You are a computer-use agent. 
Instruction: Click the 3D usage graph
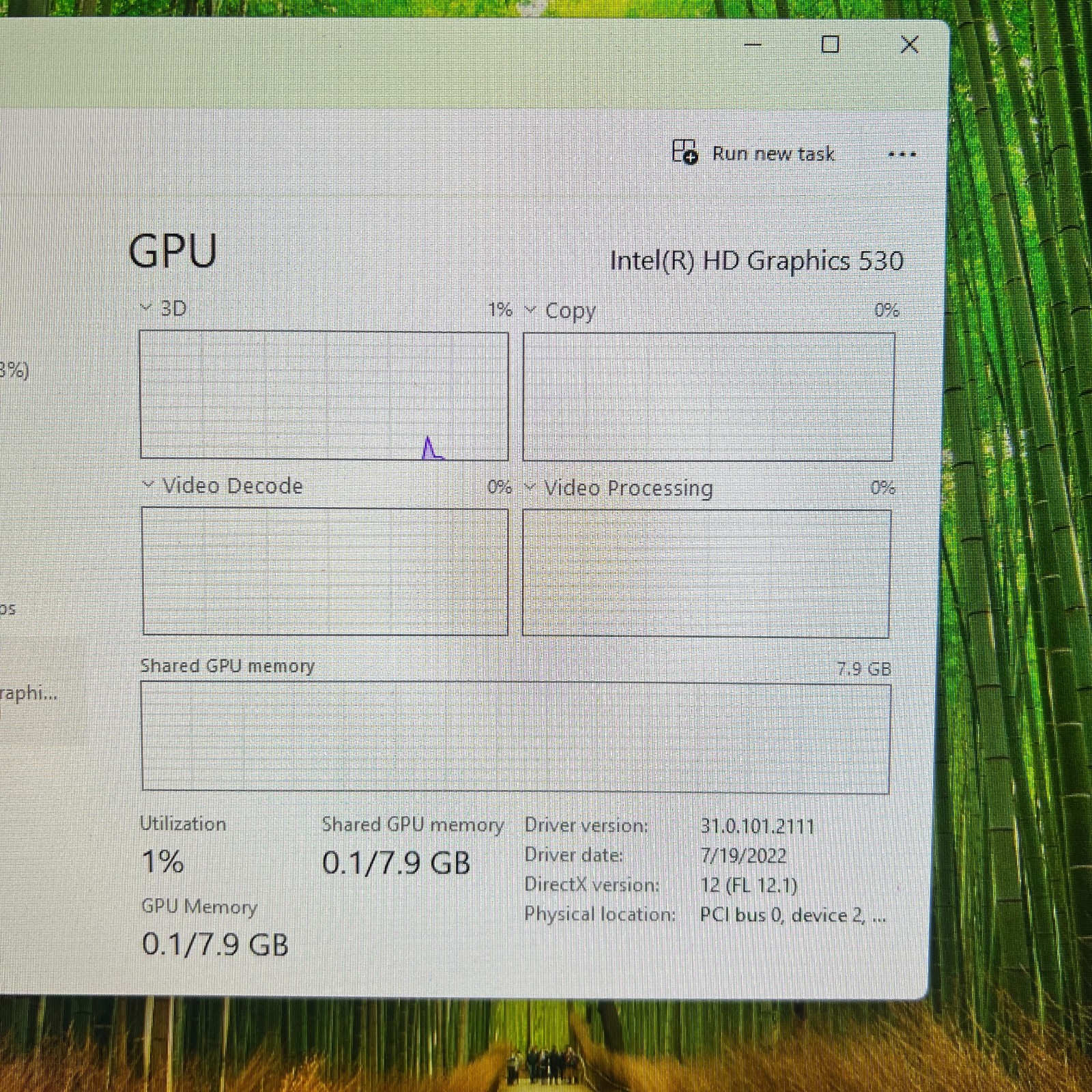[324, 395]
